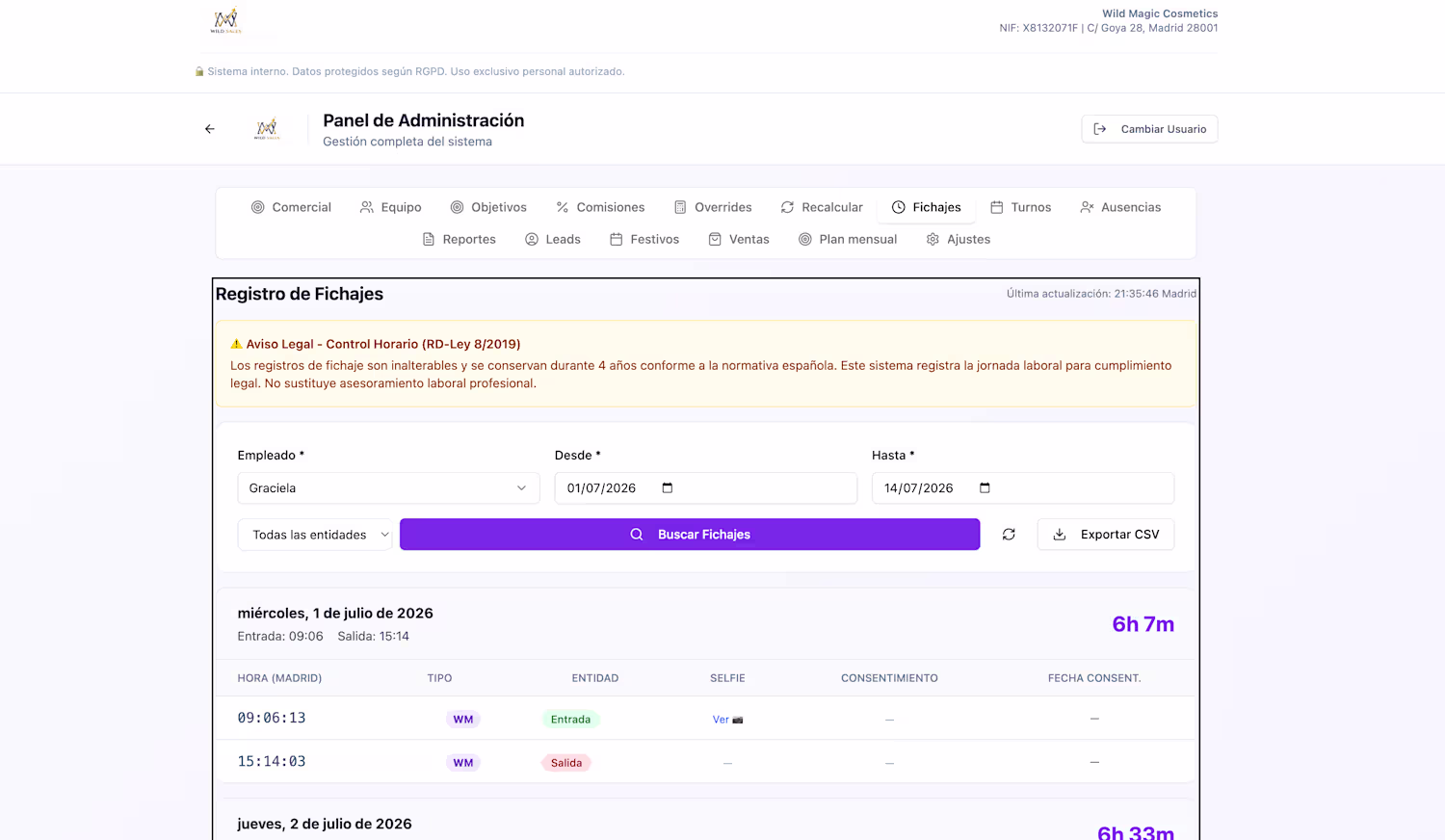The width and height of the screenshot is (1445, 840).
Task: Switch to the Turnos tab
Action: click(1021, 207)
